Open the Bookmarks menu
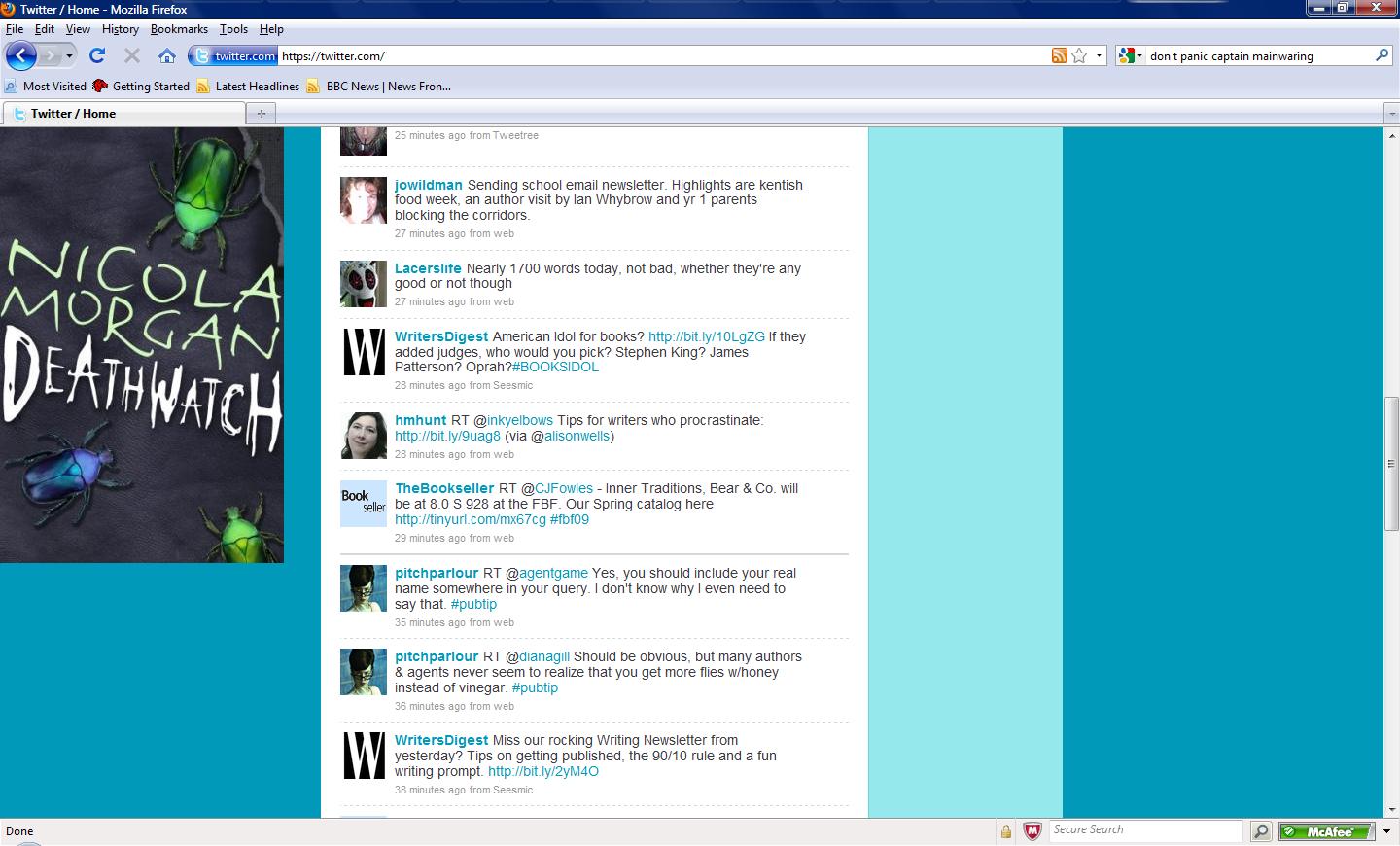This screenshot has width=1400, height=846. (179, 29)
